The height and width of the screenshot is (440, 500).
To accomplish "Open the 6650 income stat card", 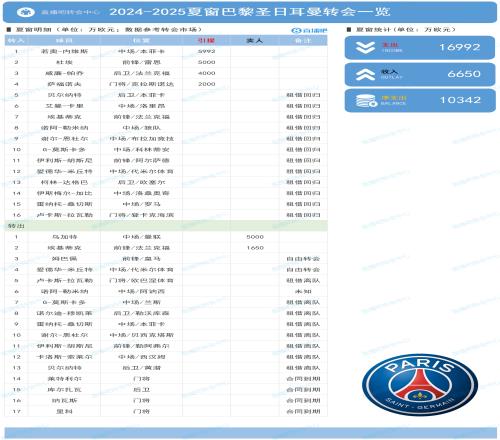I will click(420, 74).
